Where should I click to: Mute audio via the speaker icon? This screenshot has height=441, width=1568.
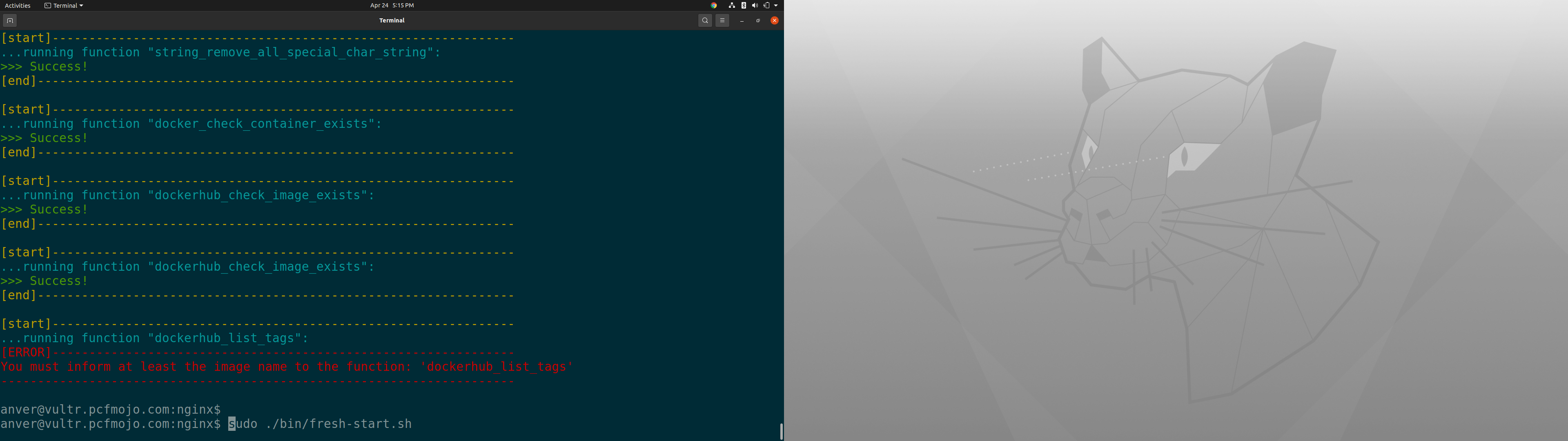coord(755,5)
